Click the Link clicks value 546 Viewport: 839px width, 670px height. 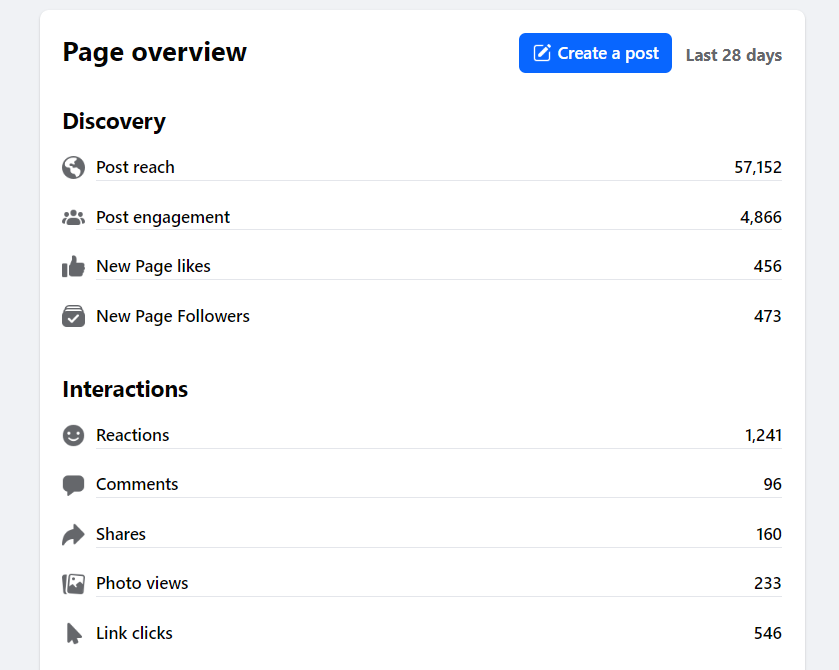click(x=767, y=633)
